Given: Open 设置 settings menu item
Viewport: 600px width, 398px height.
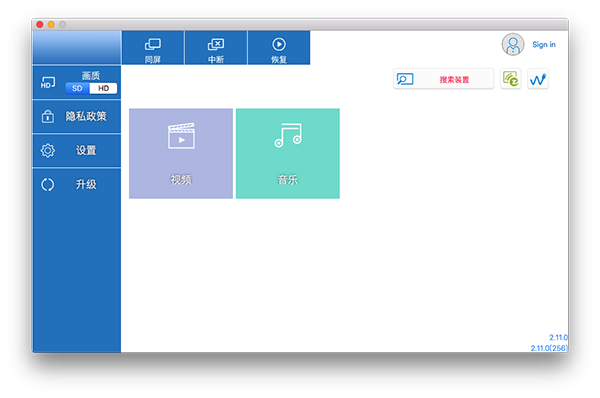Looking at the screenshot, I should (x=77, y=150).
